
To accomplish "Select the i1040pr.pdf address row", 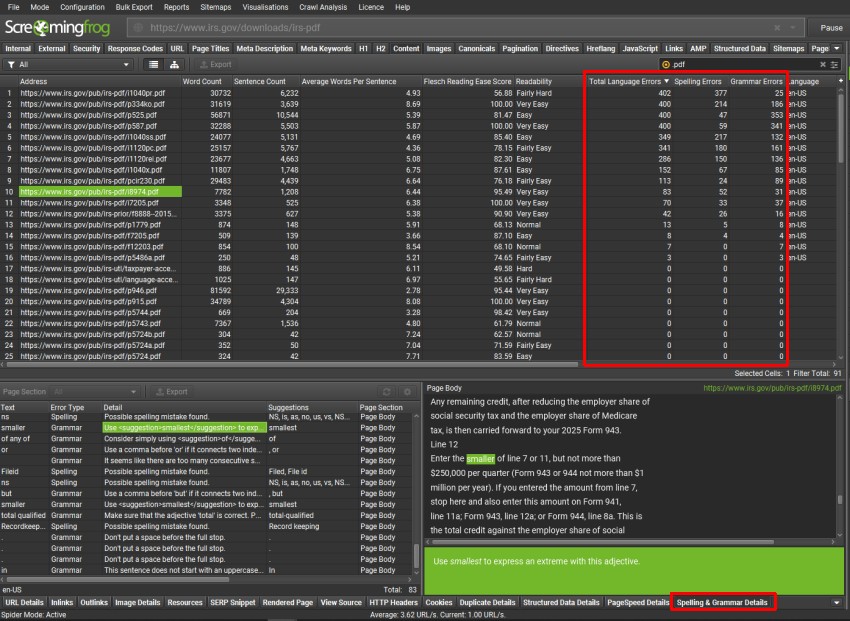I will (93, 93).
